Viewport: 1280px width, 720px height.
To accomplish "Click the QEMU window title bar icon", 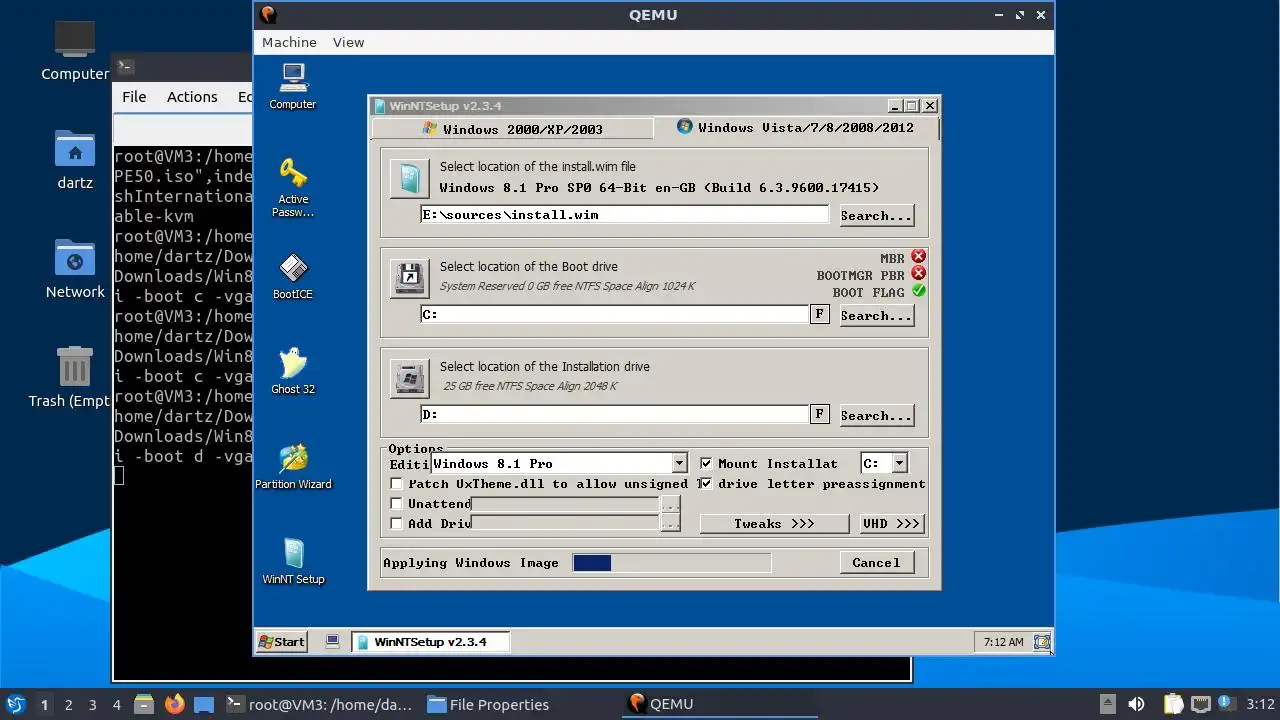I will pyautogui.click(x=267, y=14).
